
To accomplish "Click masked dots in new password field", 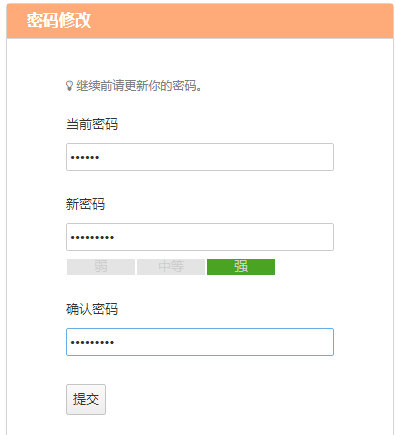I will (92, 237).
